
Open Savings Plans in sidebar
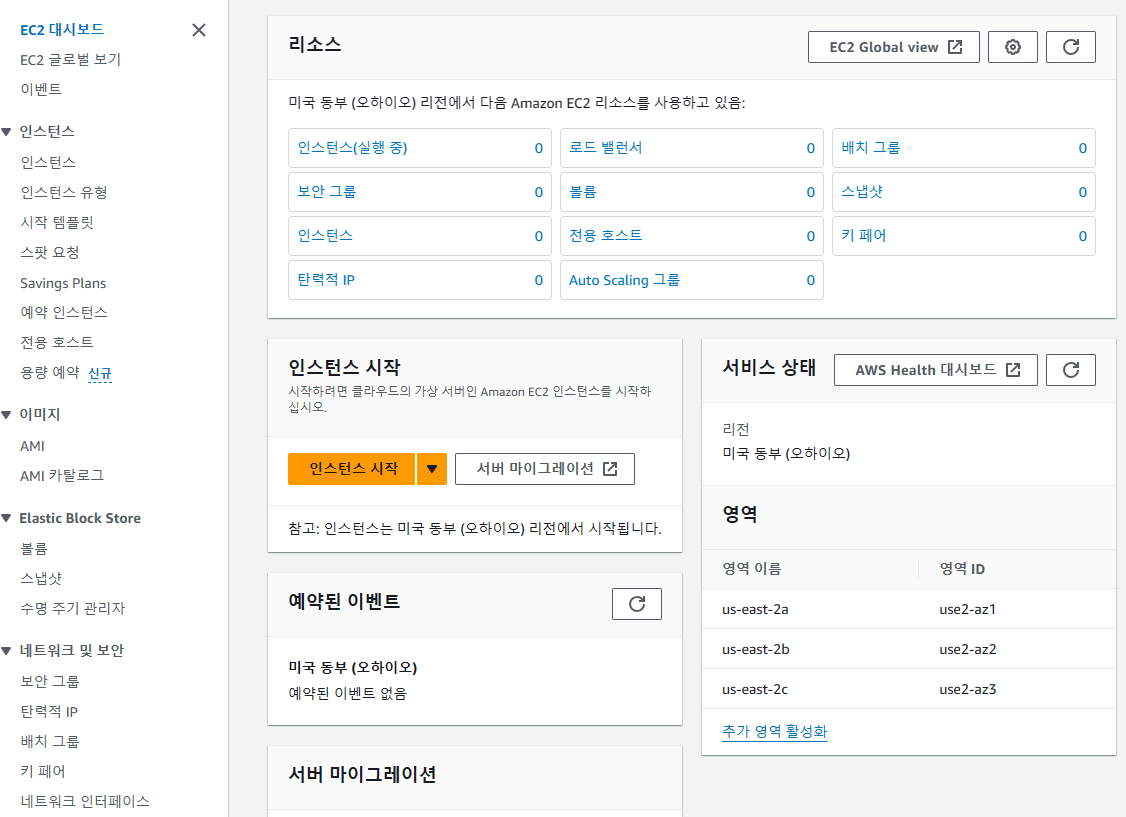click(x=63, y=283)
